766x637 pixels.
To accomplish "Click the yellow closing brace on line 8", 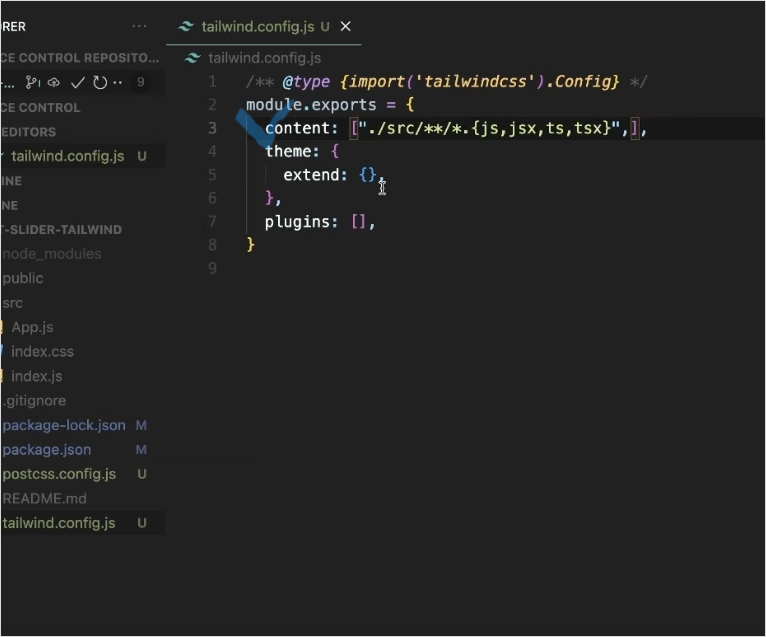I will coord(251,244).
